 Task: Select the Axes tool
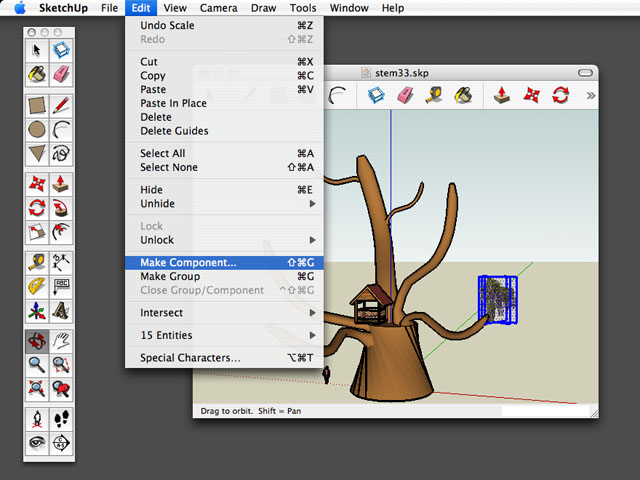tap(37, 311)
